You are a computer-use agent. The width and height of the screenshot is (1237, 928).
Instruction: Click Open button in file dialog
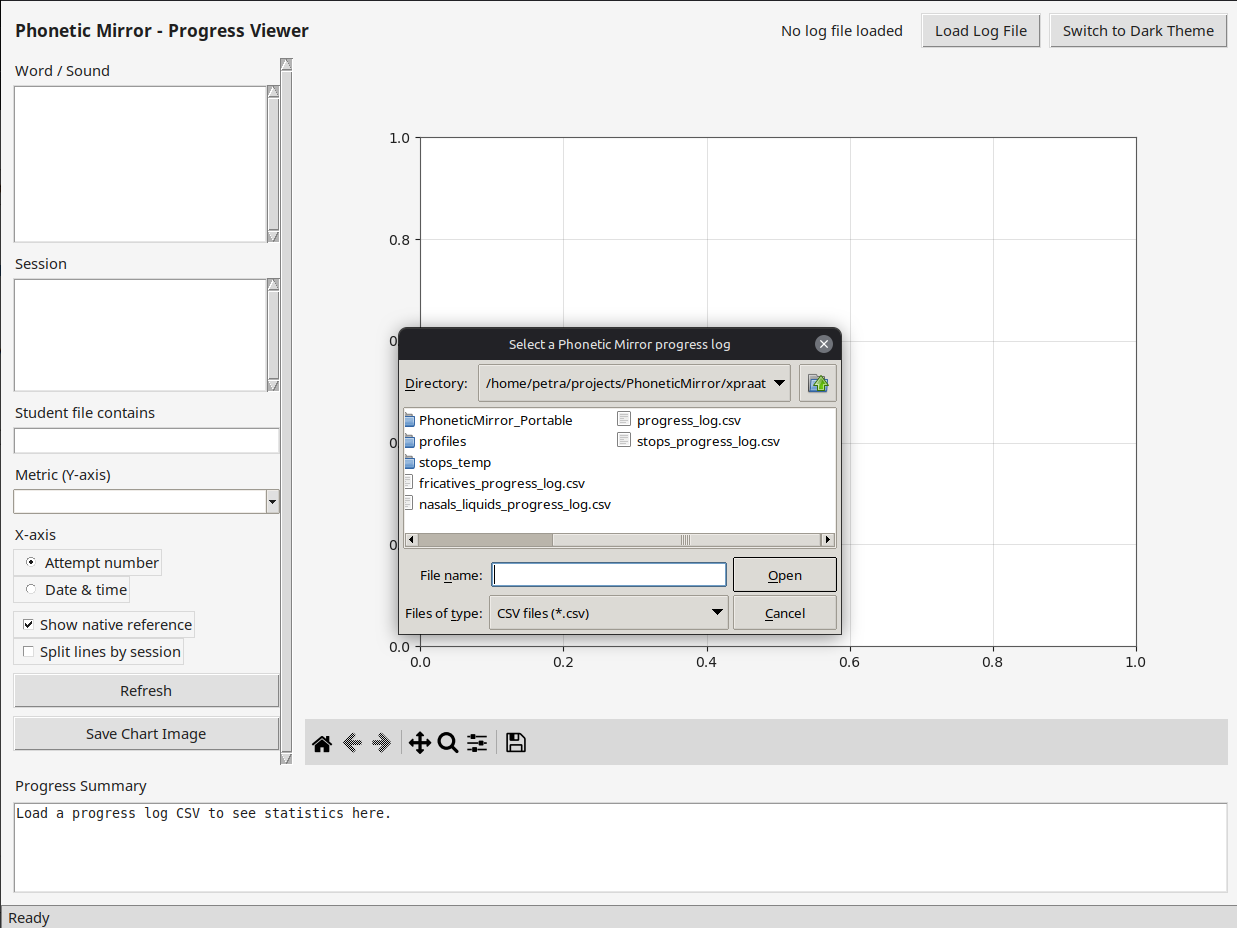[x=785, y=575]
